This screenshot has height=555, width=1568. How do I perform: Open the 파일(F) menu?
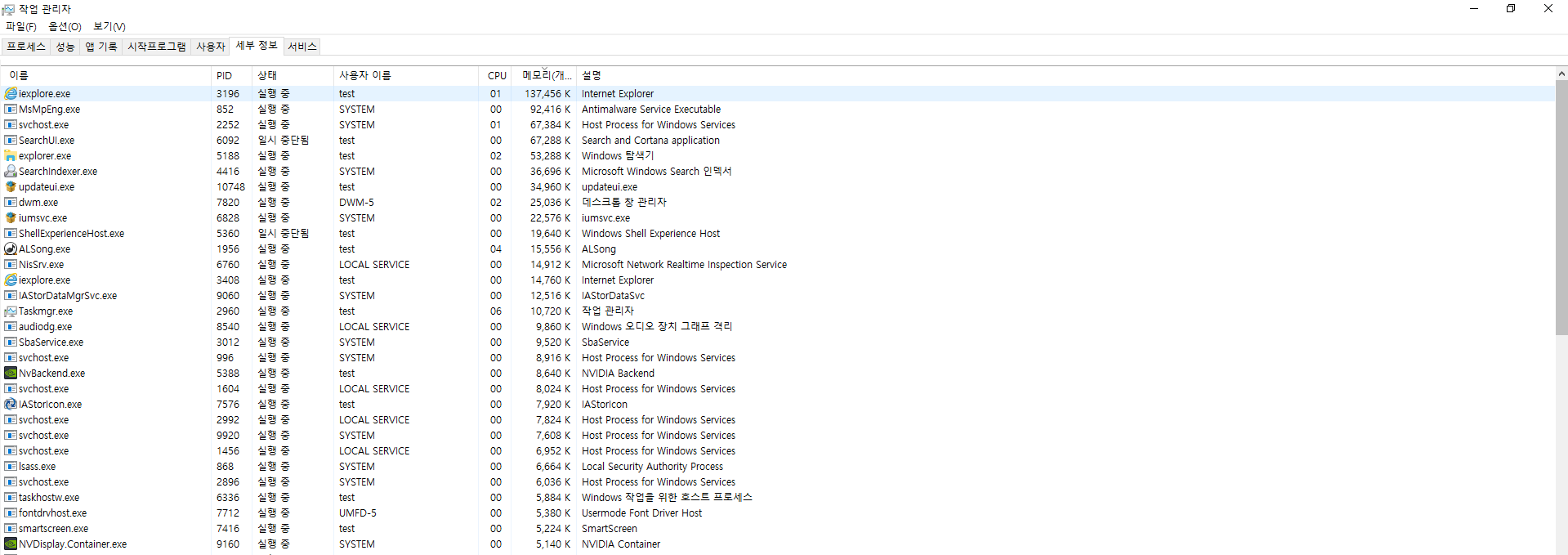(21, 27)
